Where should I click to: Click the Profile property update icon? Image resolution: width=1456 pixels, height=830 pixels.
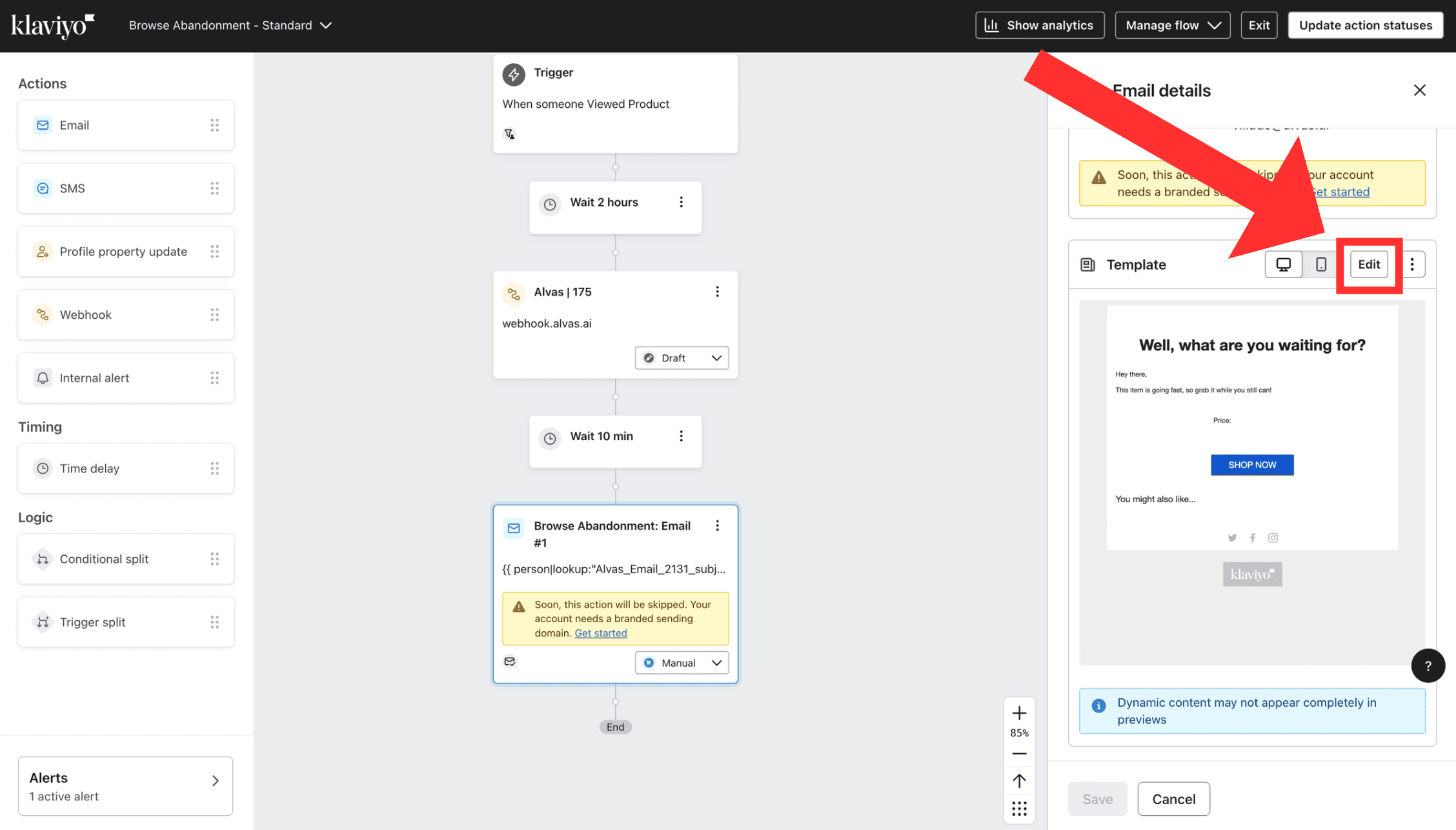(43, 252)
